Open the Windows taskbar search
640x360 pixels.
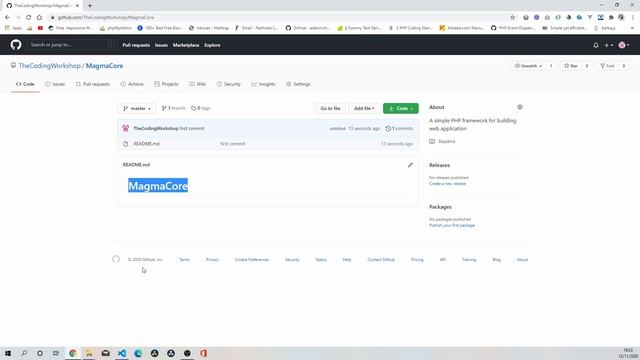(x=24, y=353)
